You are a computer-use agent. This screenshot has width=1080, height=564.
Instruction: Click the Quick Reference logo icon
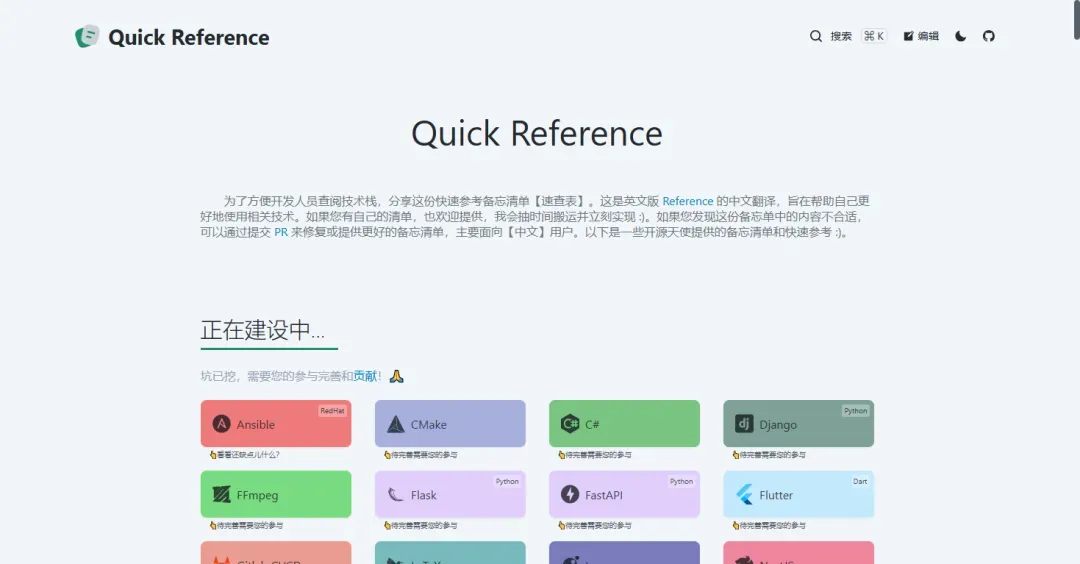pos(87,36)
